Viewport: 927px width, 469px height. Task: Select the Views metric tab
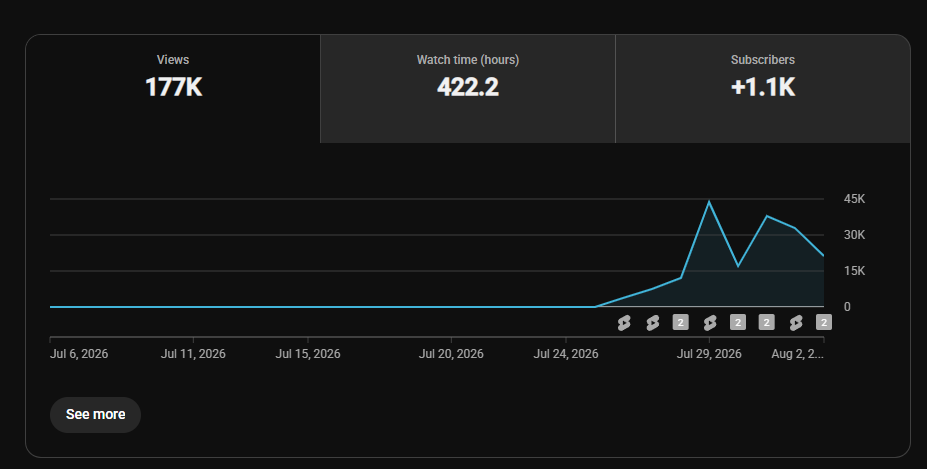tap(173, 89)
